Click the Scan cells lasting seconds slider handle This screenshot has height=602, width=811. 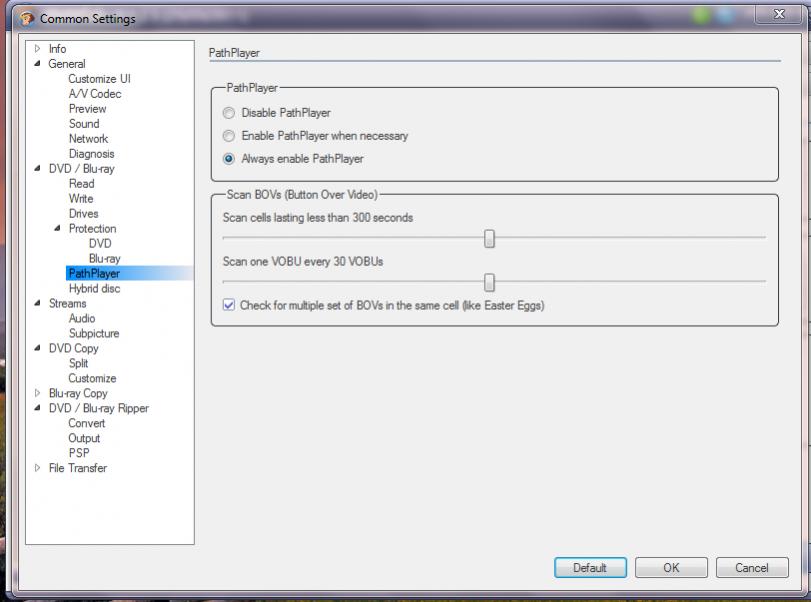489,238
